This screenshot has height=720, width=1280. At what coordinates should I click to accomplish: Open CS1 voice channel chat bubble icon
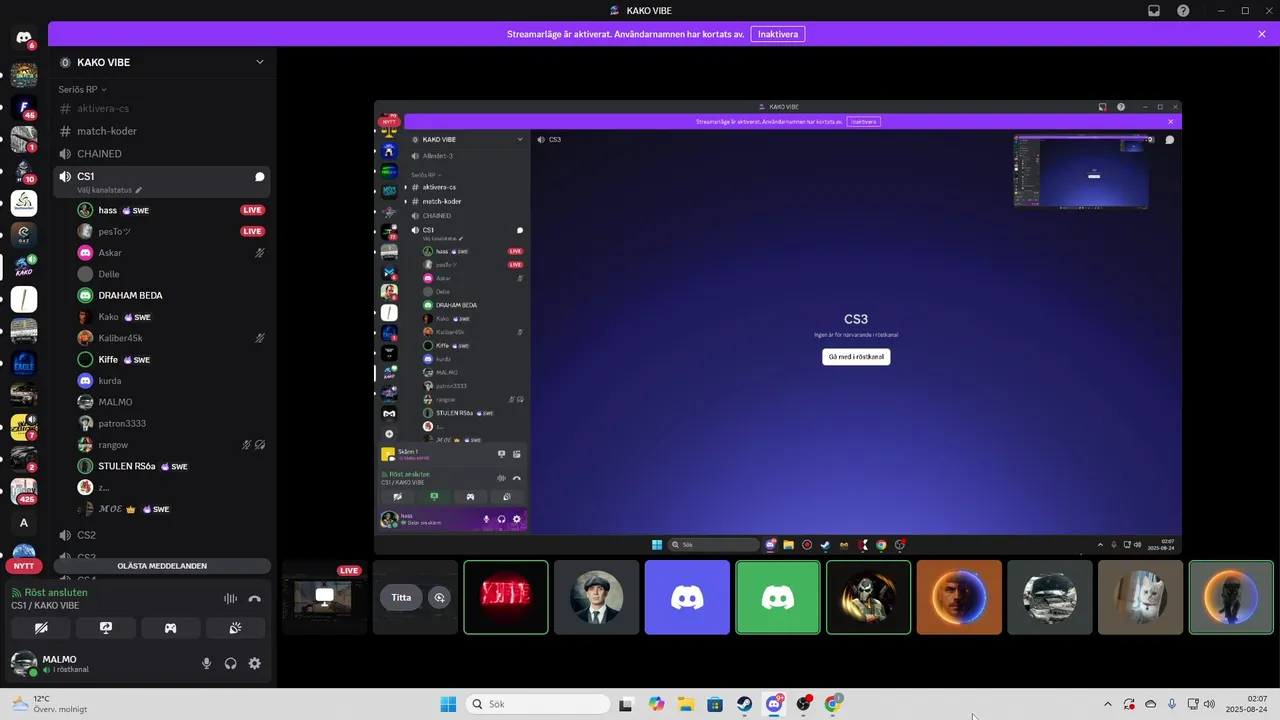[x=259, y=177]
